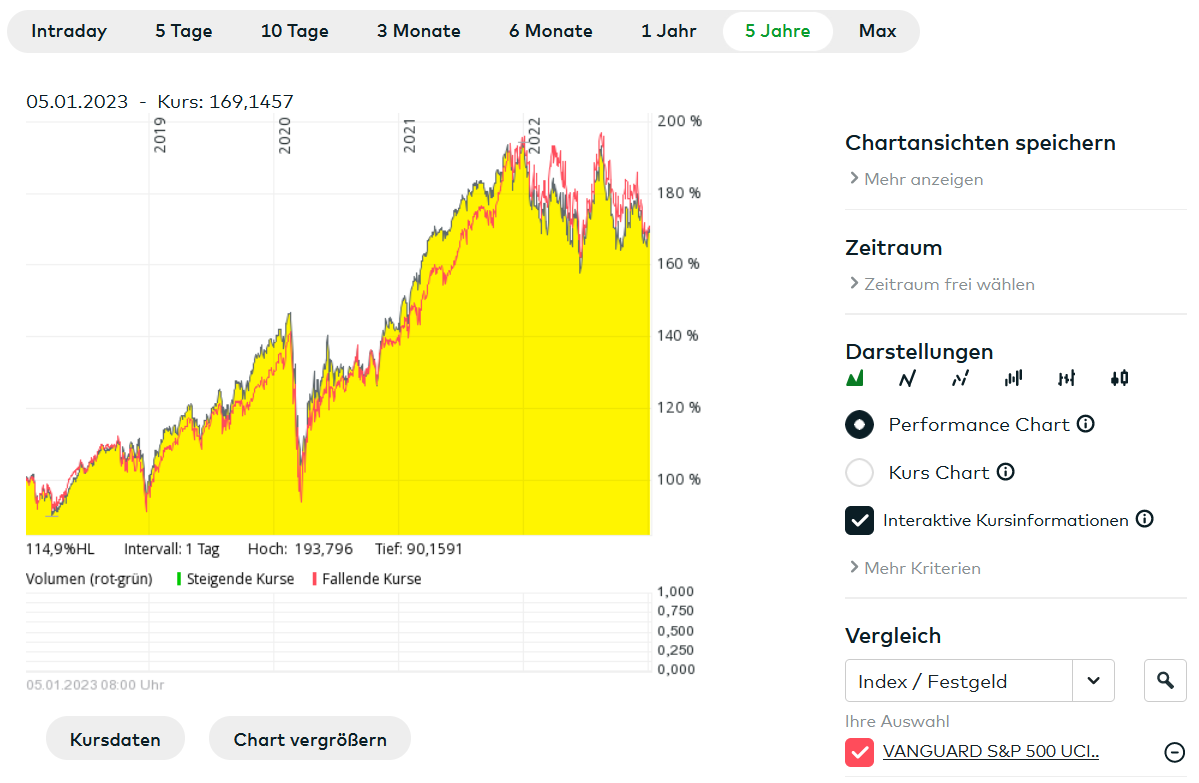1199x783 pixels.
Task: Select the Kurs Chart radio button
Action: (860, 472)
